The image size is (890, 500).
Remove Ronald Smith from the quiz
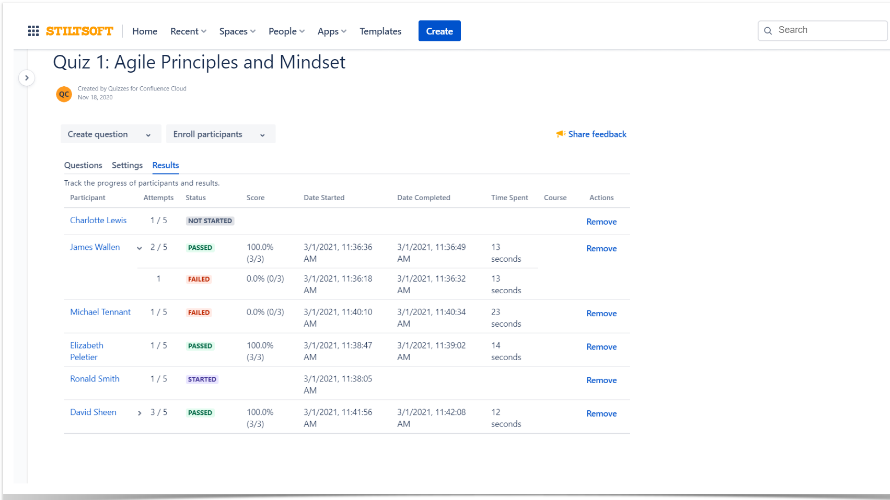point(601,380)
